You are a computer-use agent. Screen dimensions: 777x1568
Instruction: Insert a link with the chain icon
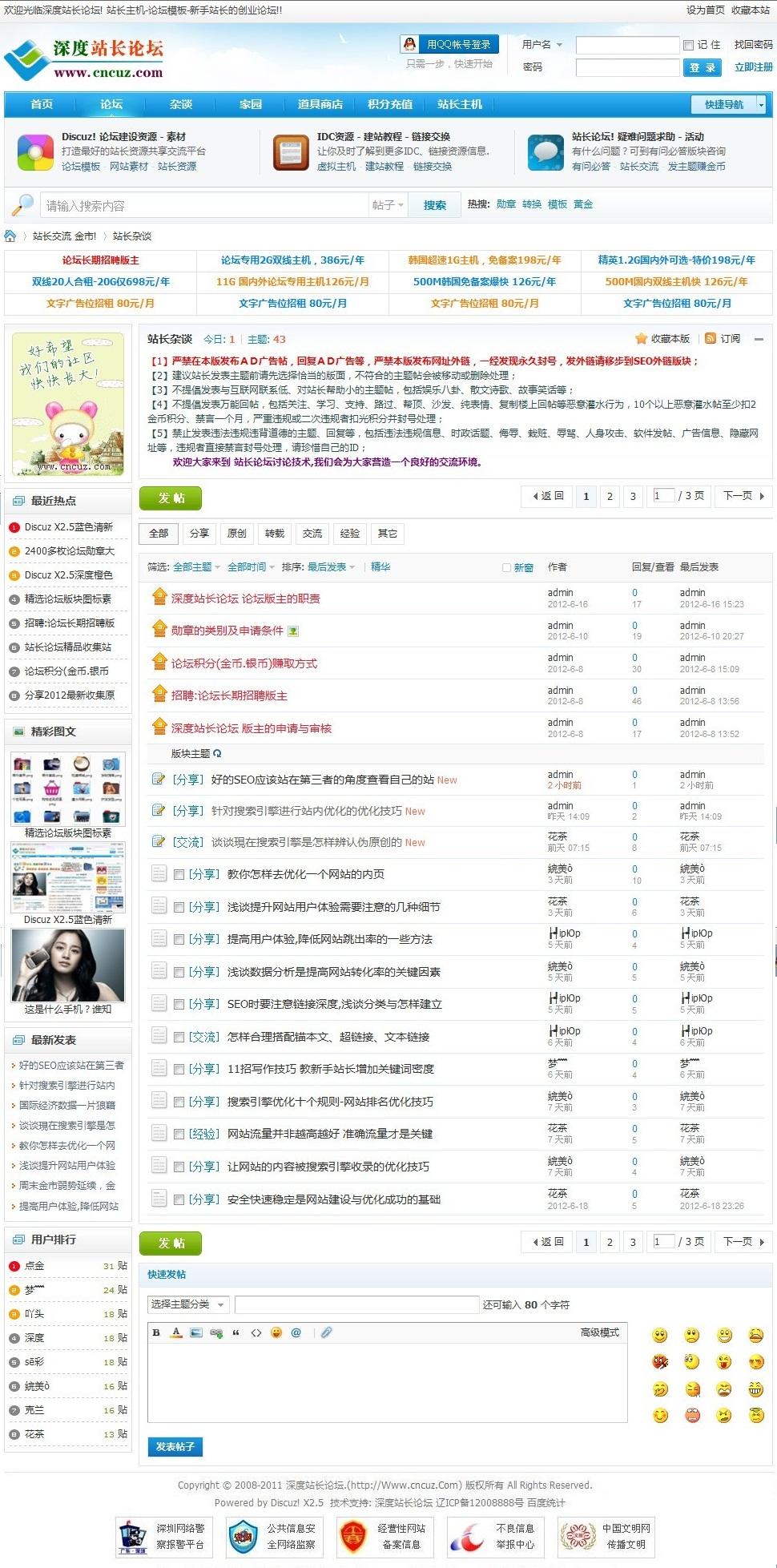tap(216, 1332)
